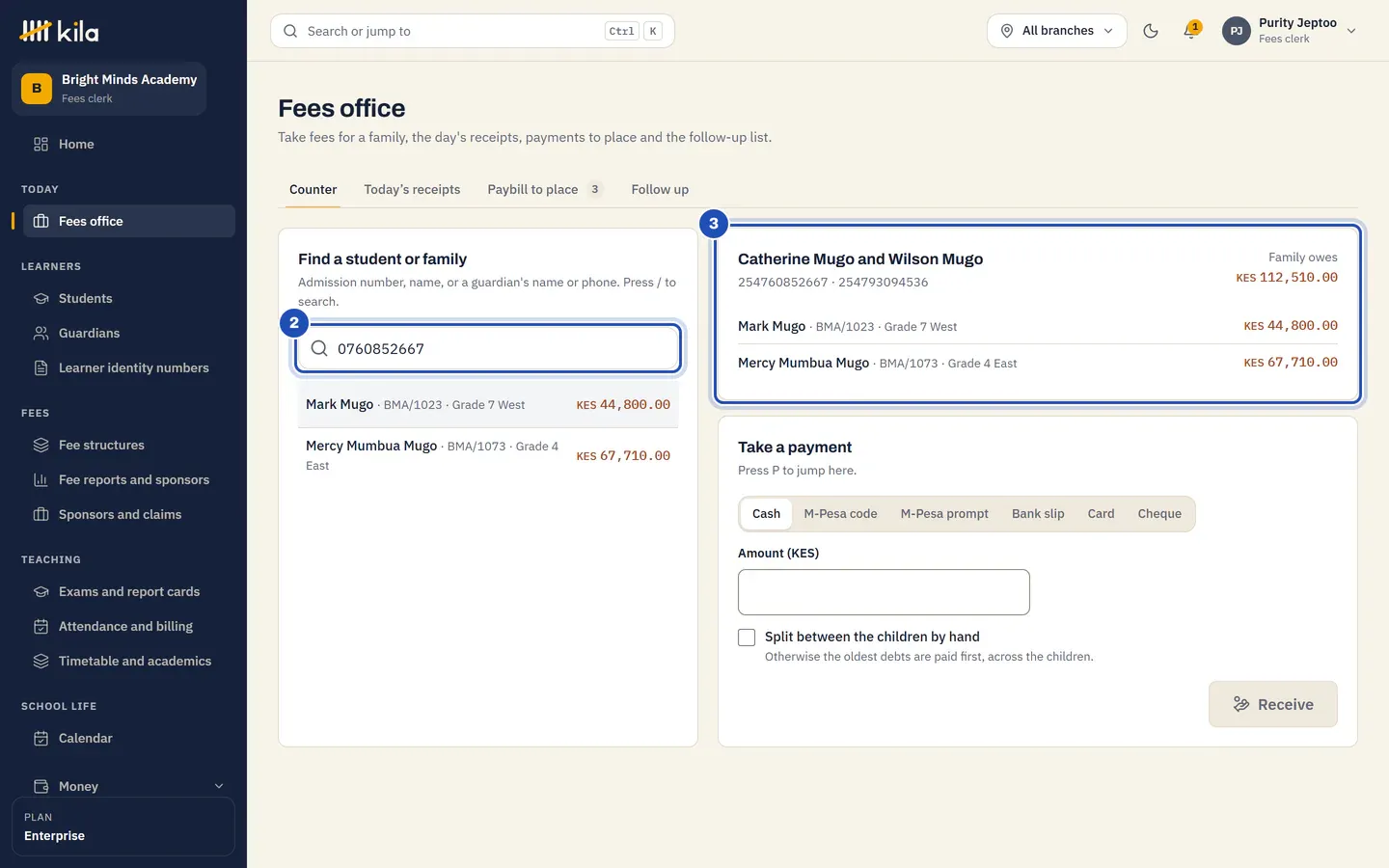
Task: Select Mercy Mumbua Mugo search result
Action: pos(488,455)
